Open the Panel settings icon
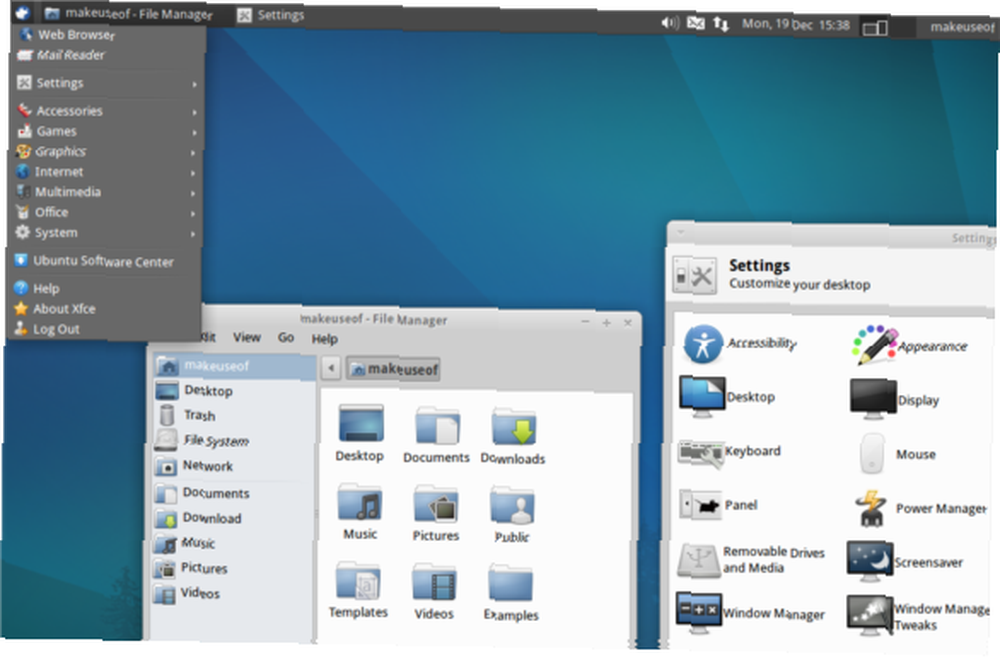Screen dimensions: 1000x658 click(x=700, y=505)
